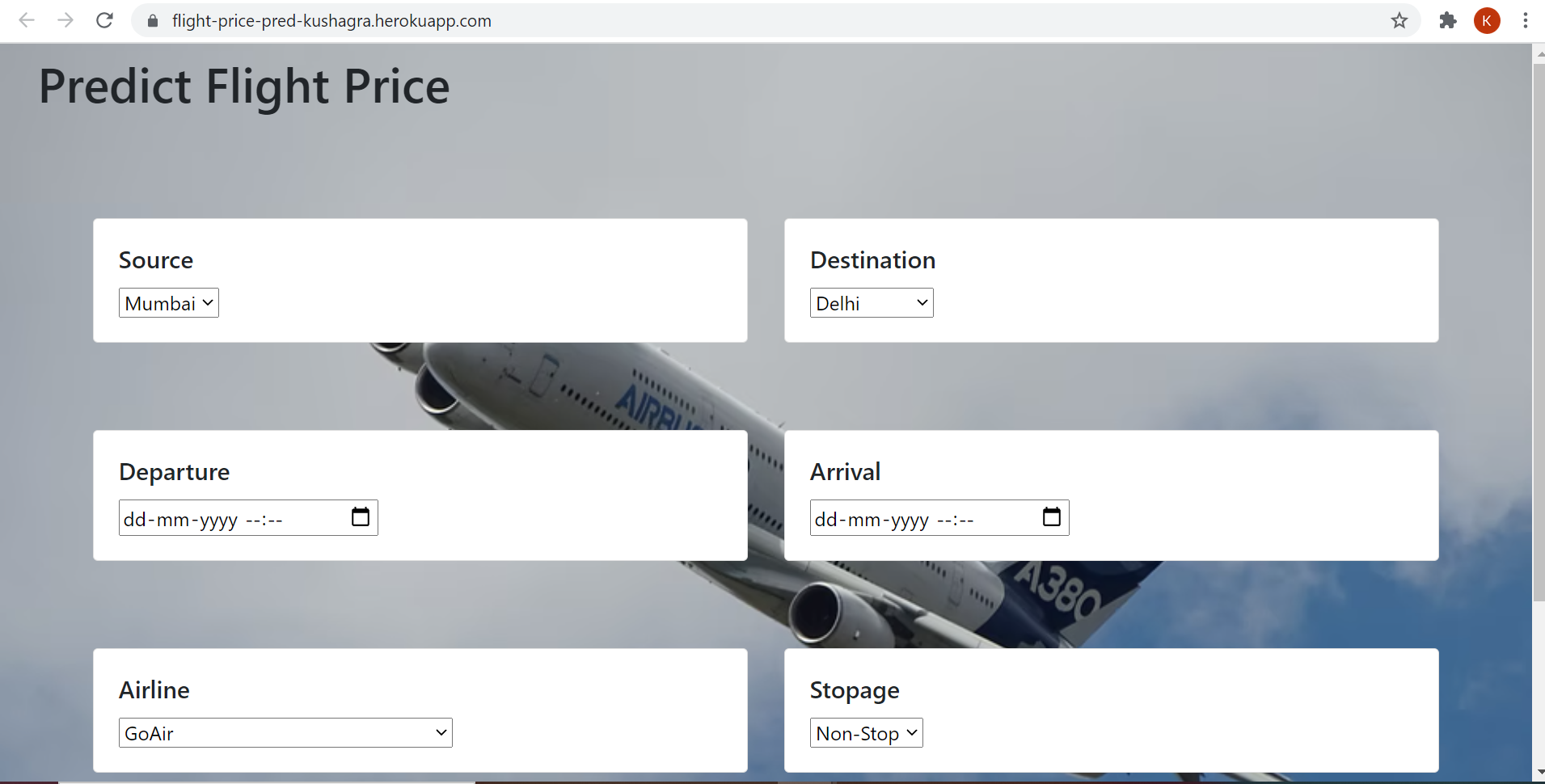Image resolution: width=1545 pixels, height=784 pixels.
Task: Open the Destination dropdown showing Delhi
Action: [x=871, y=302]
